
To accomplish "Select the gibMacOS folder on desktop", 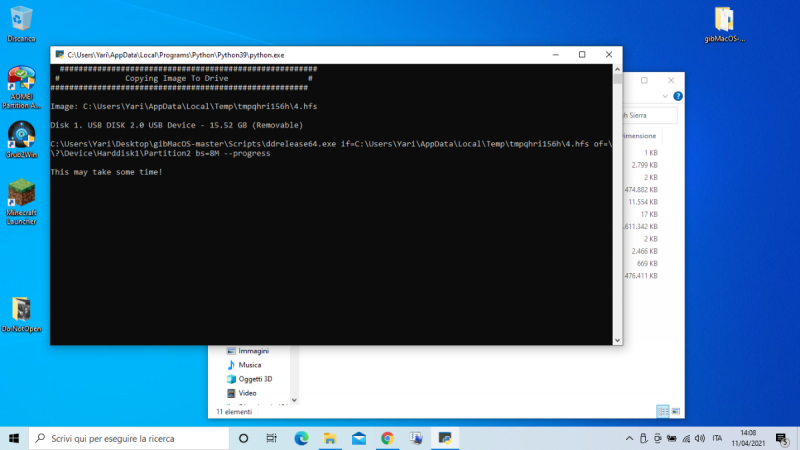I will (x=724, y=24).
